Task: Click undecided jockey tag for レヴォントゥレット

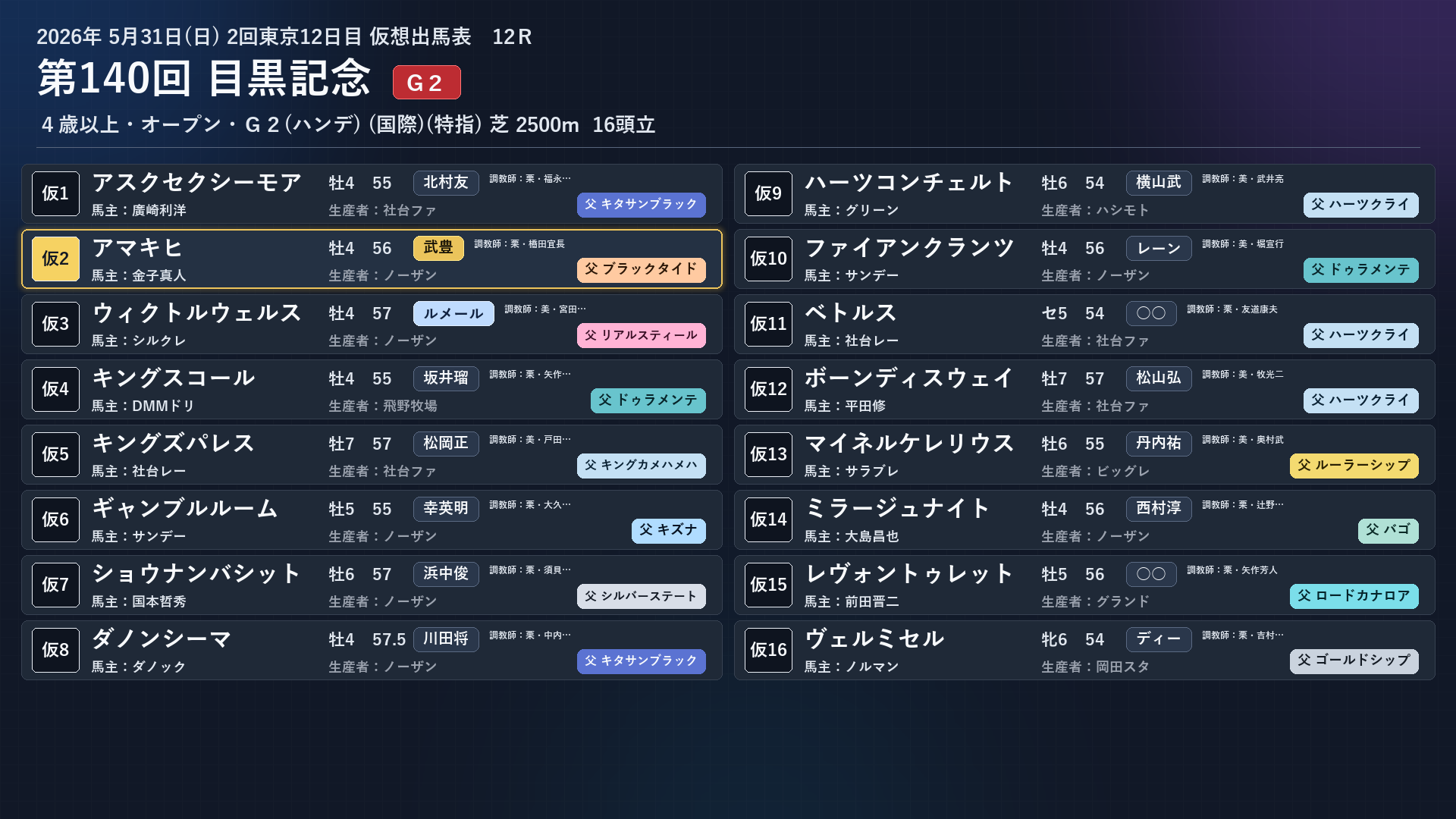Action: [x=1151, y=574]
